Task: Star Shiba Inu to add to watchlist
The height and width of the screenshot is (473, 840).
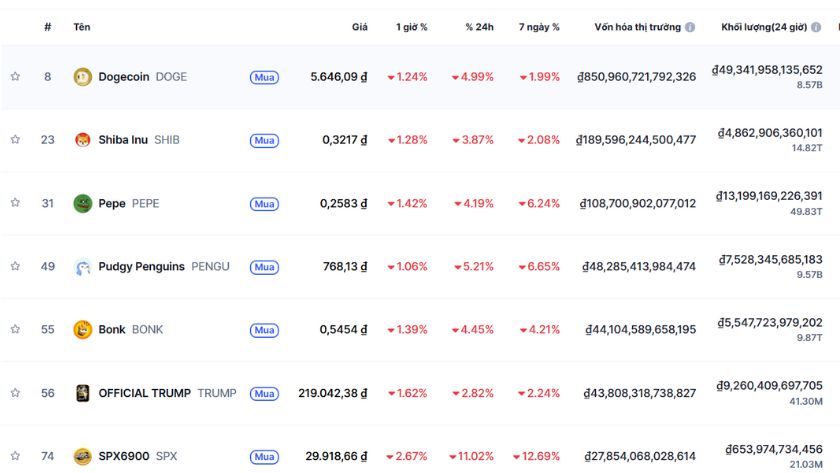Action: click(16, 139)
